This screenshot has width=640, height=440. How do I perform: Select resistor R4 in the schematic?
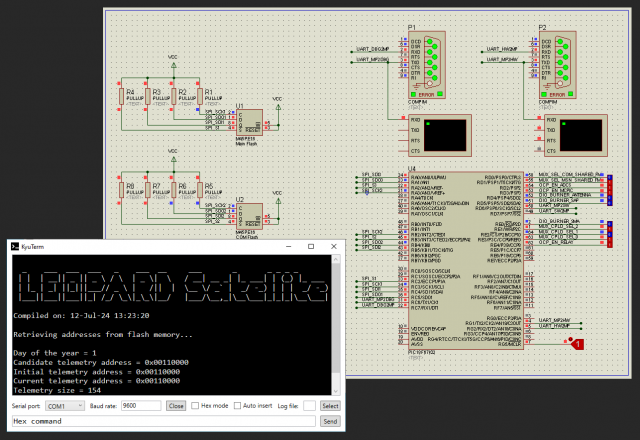(122, 97)
